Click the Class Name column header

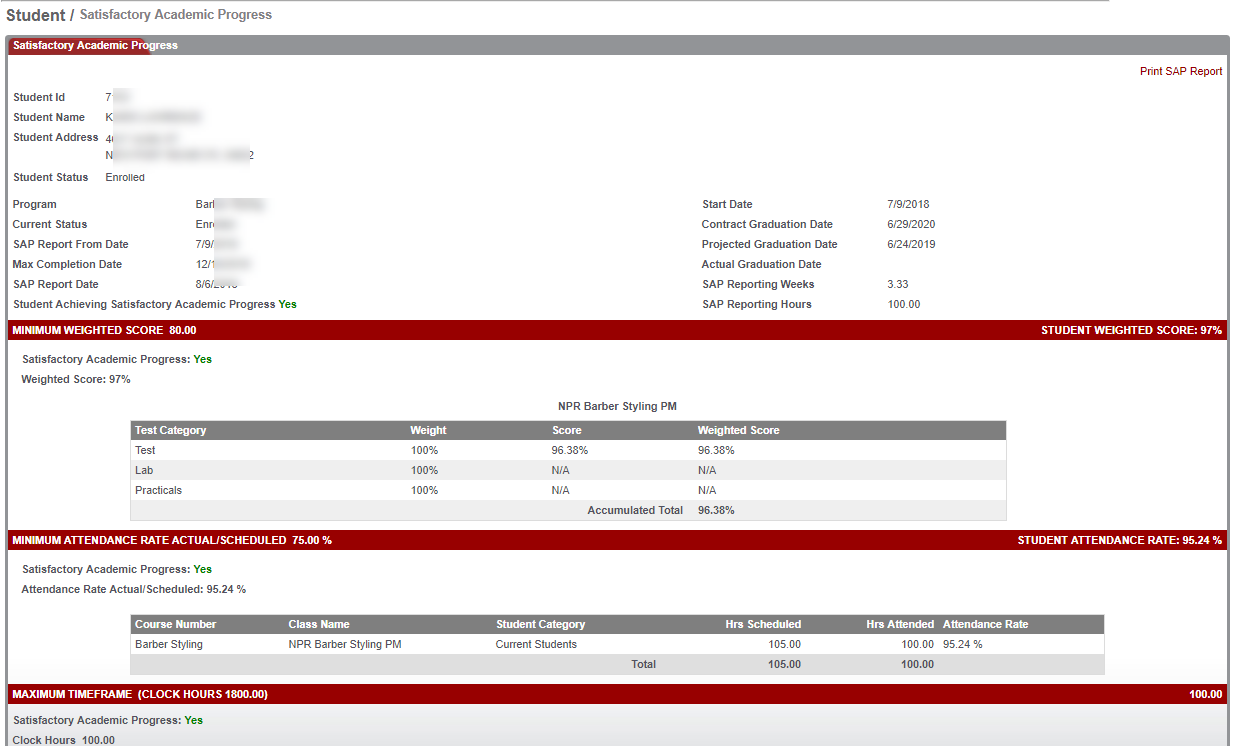[x=319, y=624]
